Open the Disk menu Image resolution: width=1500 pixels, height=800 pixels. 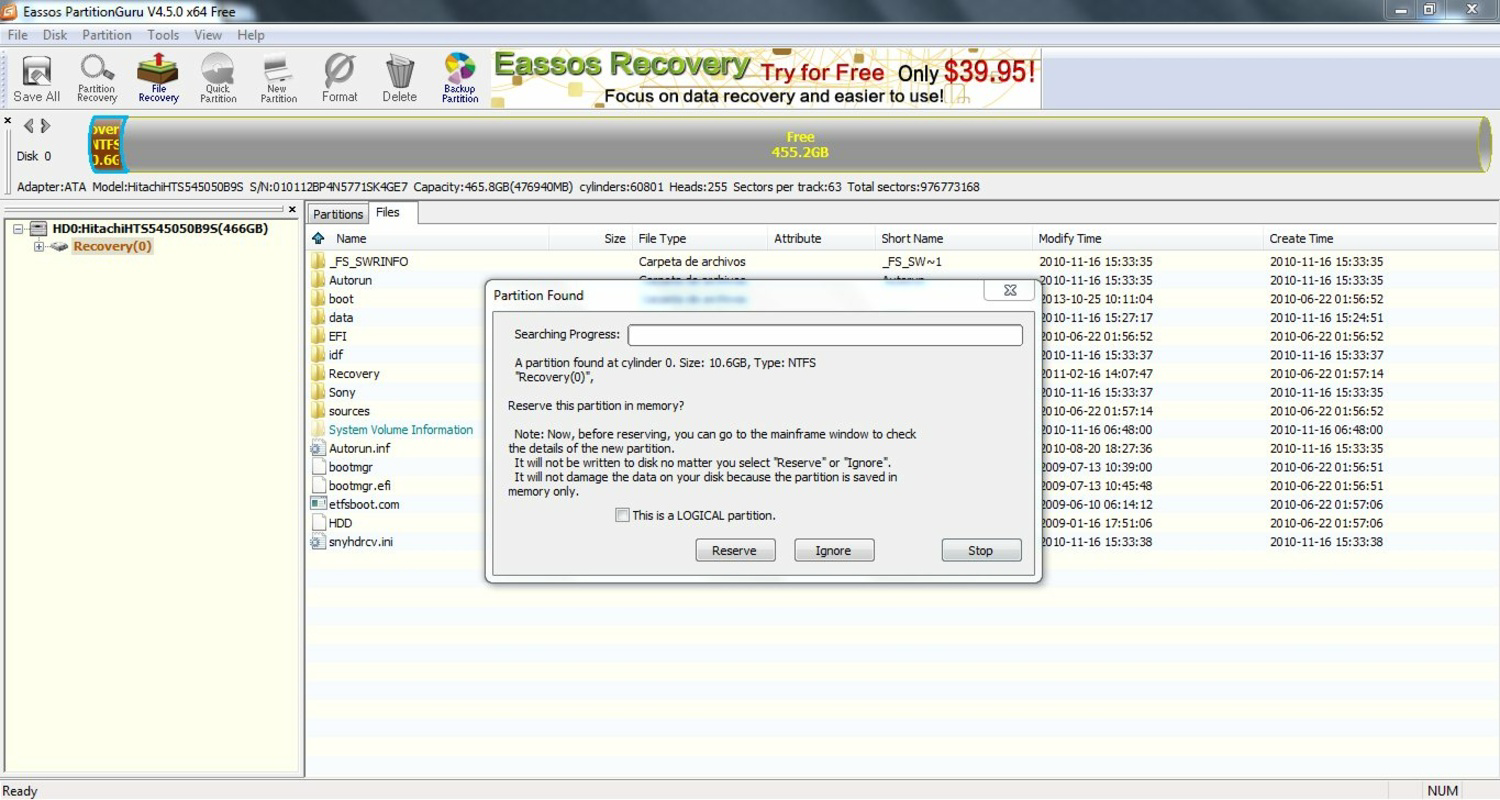[x=55, y=35]
